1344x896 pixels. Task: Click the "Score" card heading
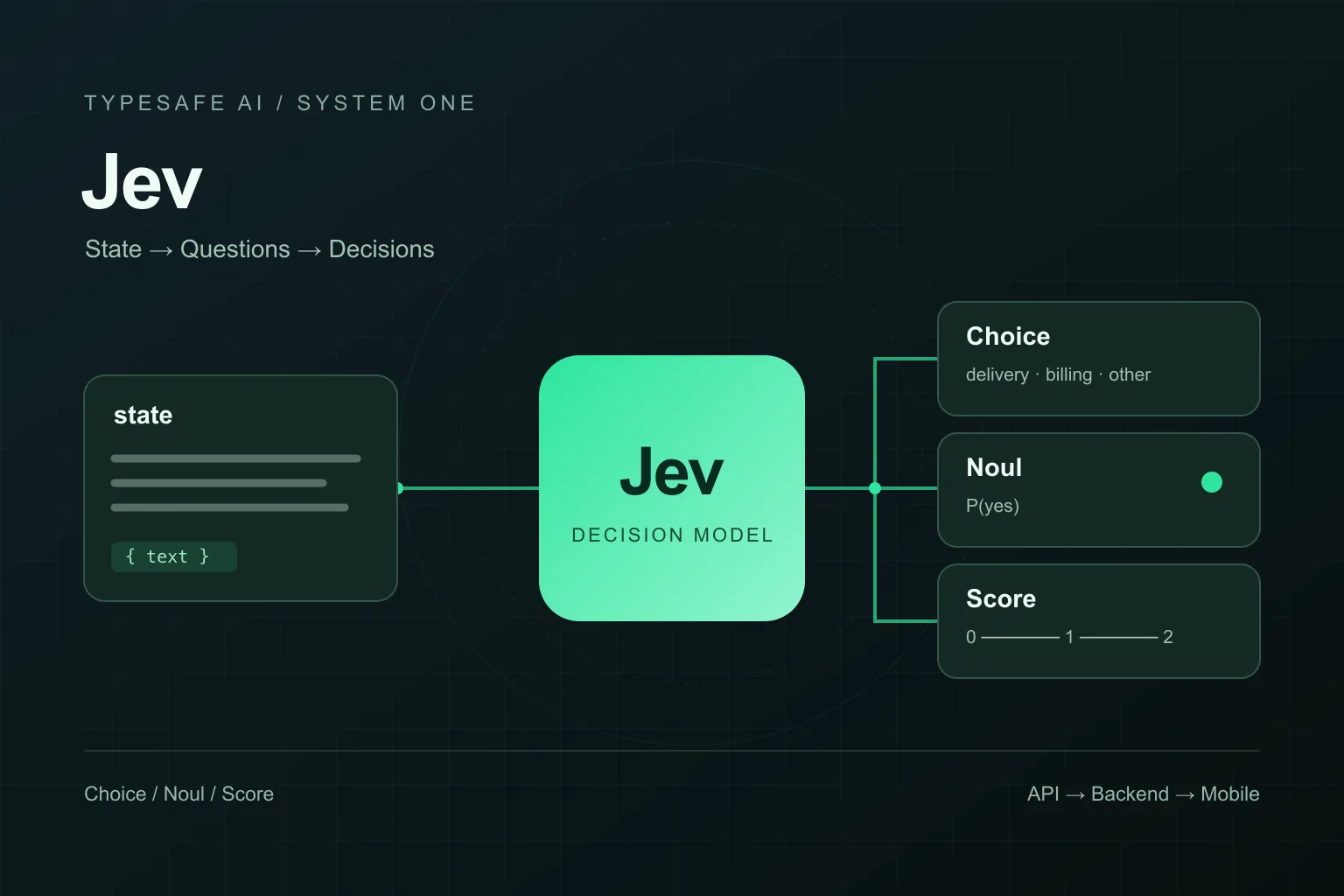point(1001,598)
